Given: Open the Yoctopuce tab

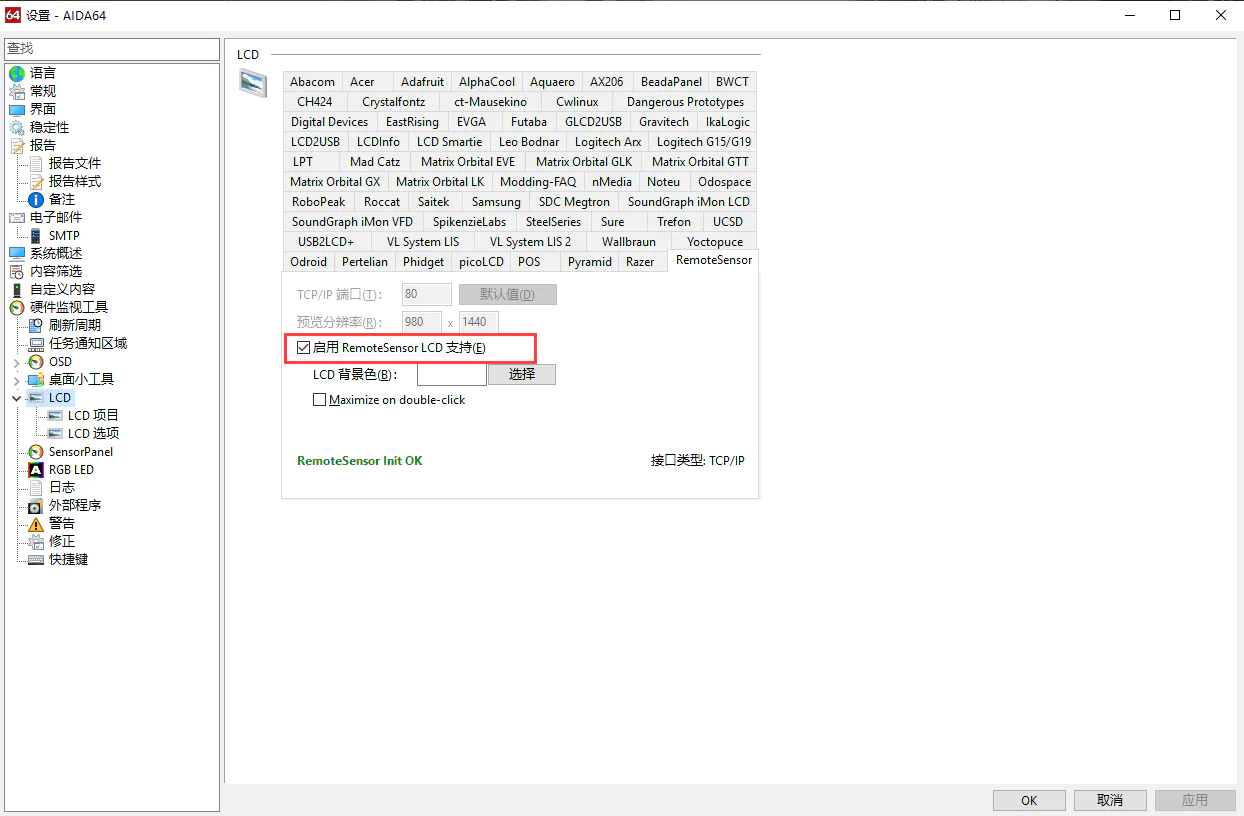Looking at the screenshot, I should (x=715, y=242).
